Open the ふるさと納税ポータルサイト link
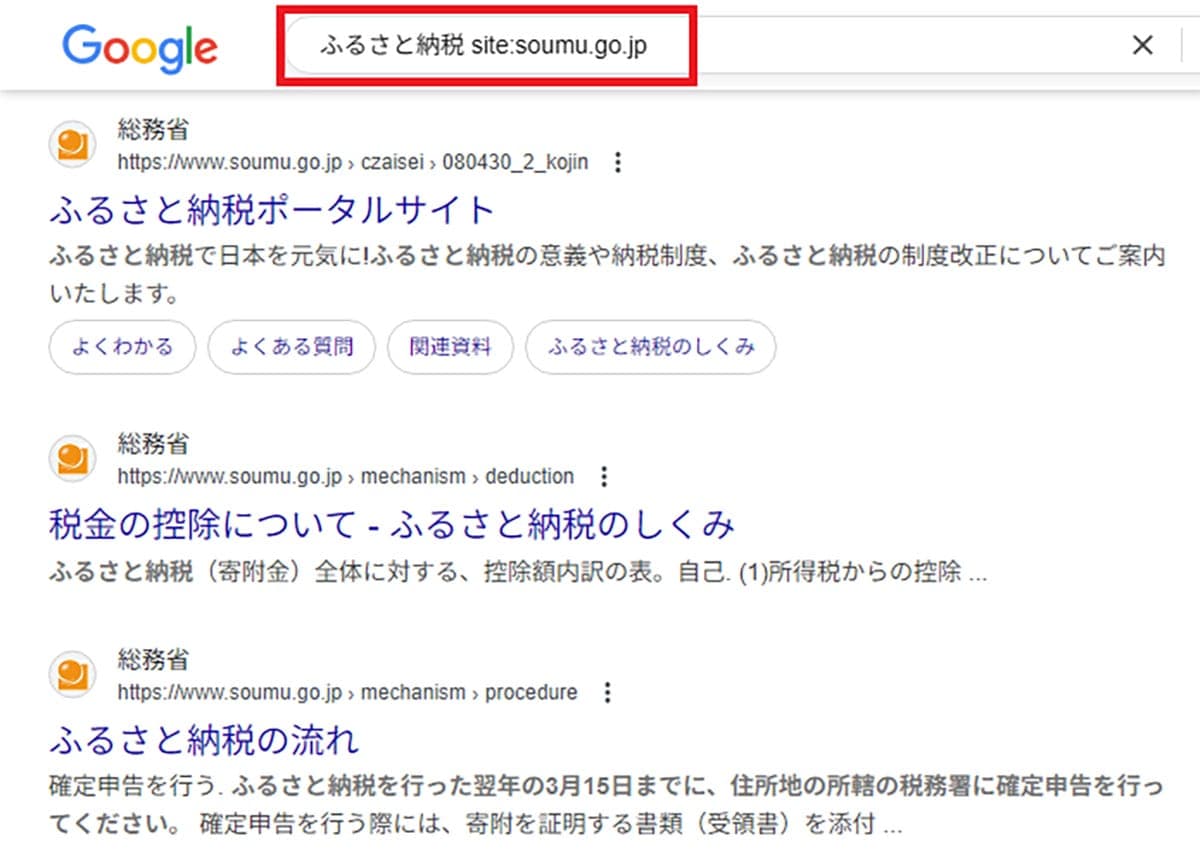 coord(272,210)
